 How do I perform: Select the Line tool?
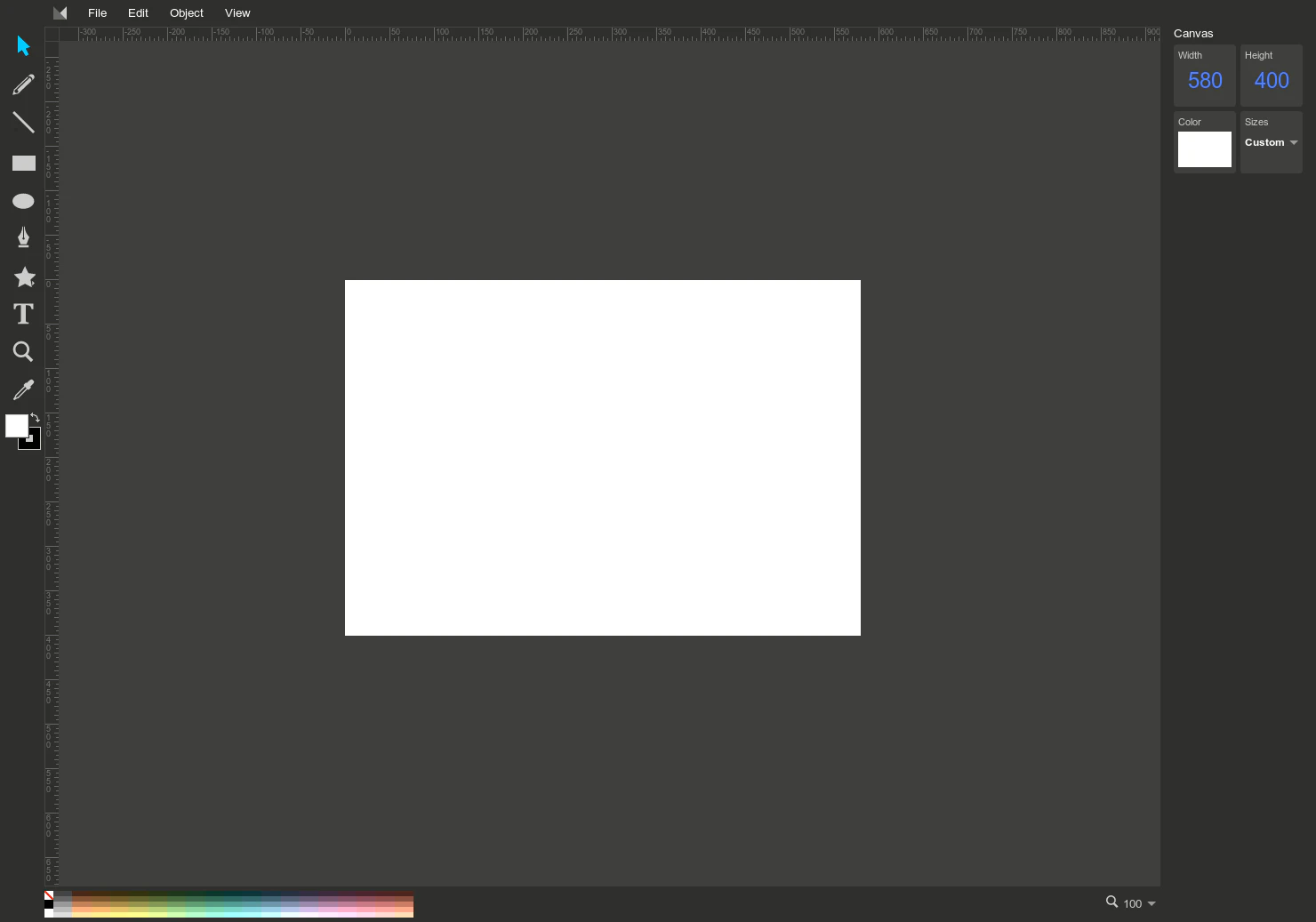(23, 123)
